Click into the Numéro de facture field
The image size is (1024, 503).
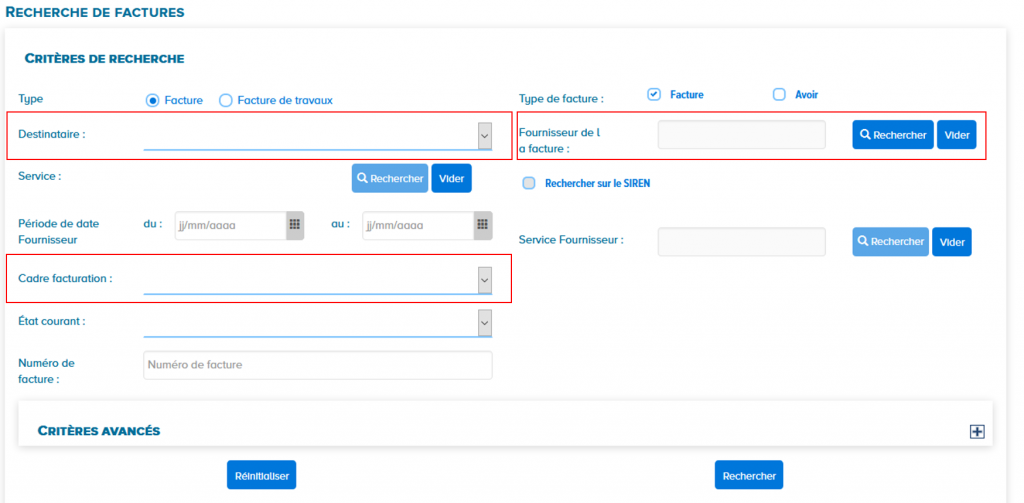coord(318,365)
